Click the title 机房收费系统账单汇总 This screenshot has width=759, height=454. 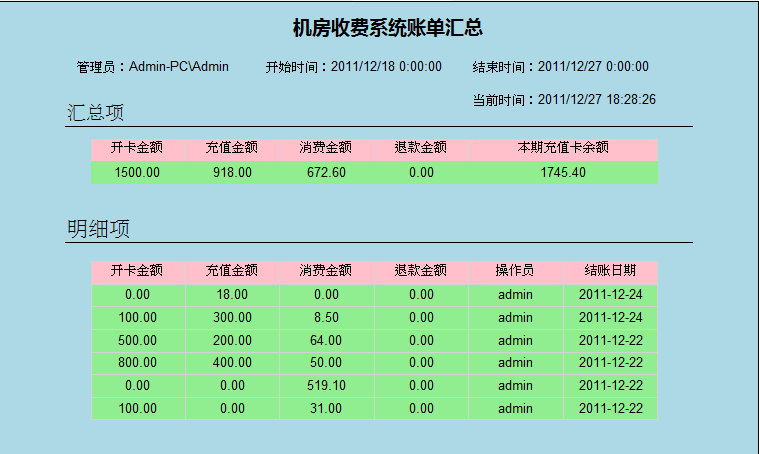pyautogui.click(x=387, y=28)
